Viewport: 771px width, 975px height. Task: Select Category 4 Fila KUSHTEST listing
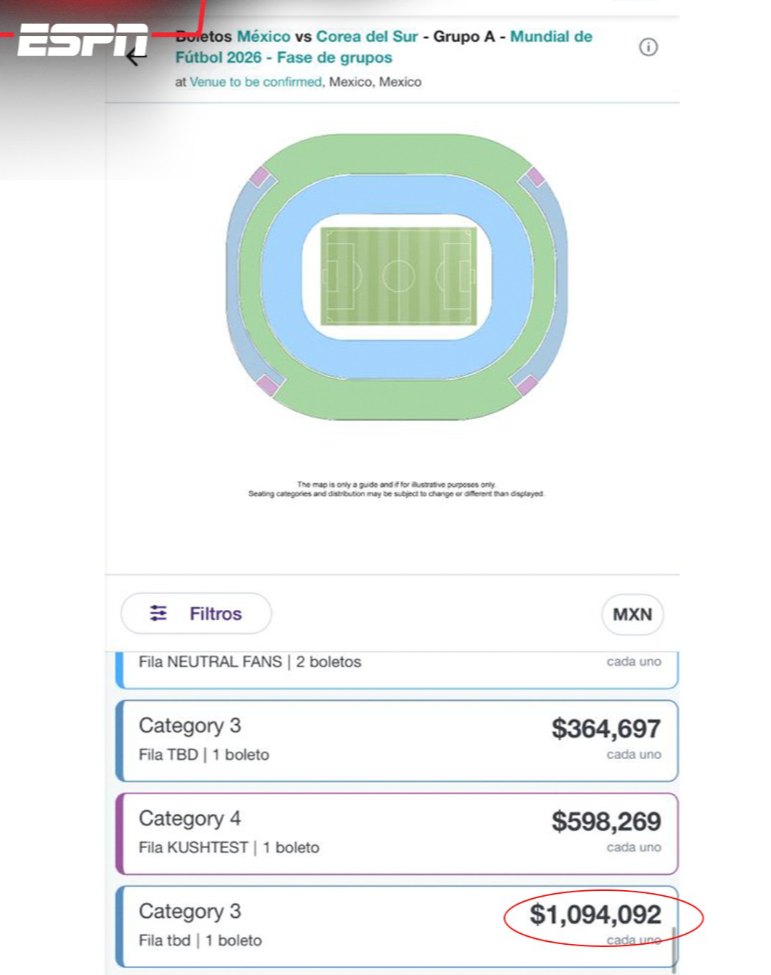click(x=397, y=833)
